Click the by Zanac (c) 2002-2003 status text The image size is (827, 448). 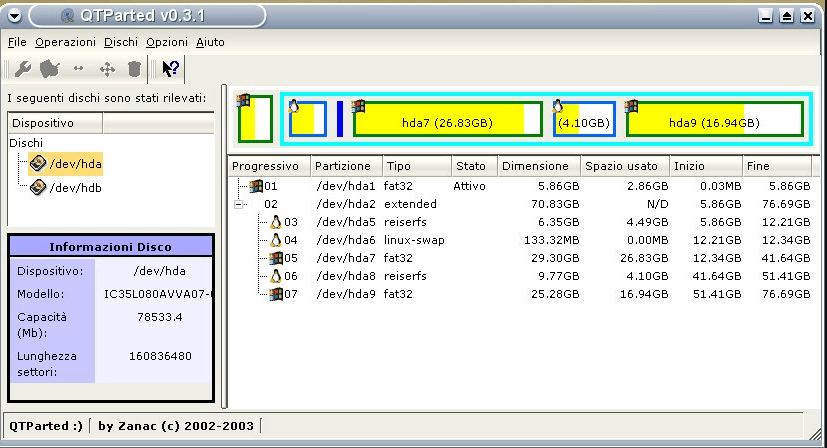click(x=176, y=426)
